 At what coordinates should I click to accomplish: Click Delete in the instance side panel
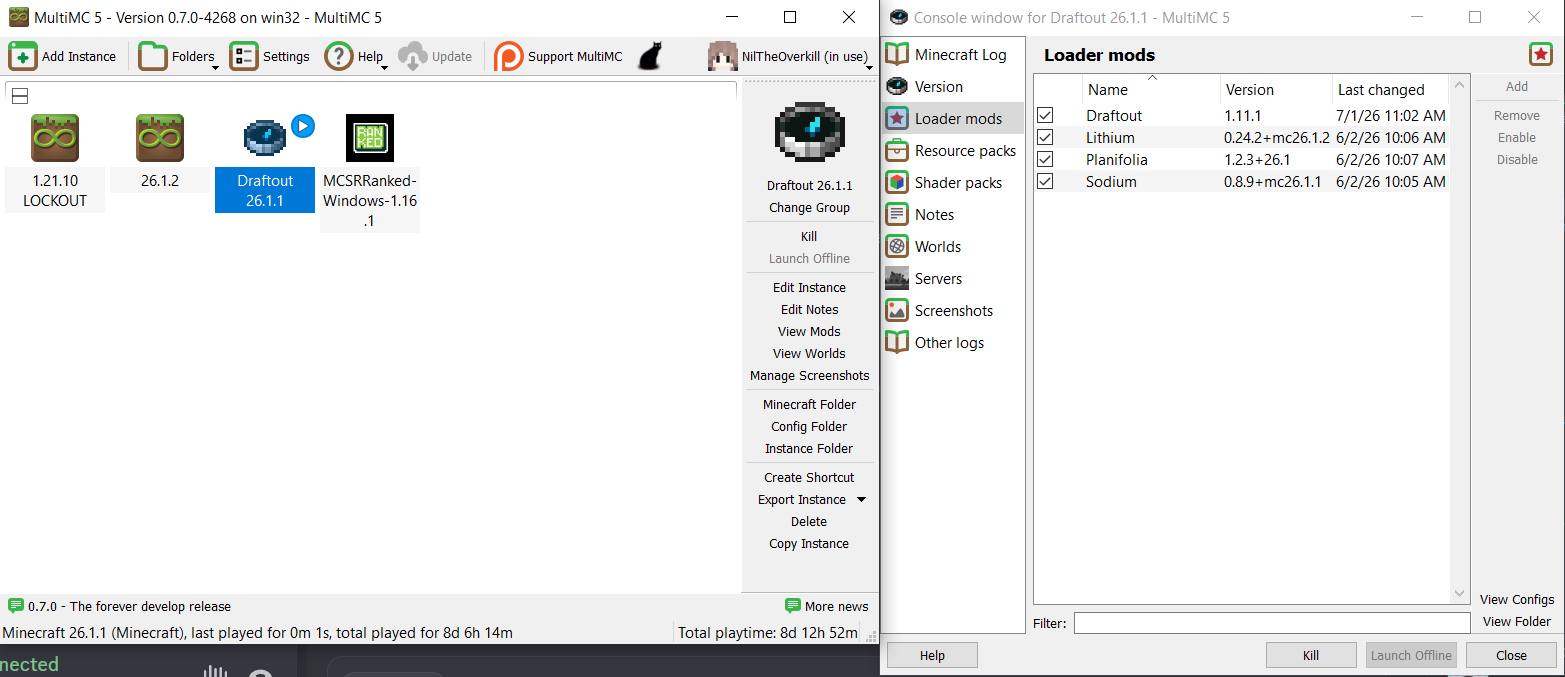click(x=810, y=522)
